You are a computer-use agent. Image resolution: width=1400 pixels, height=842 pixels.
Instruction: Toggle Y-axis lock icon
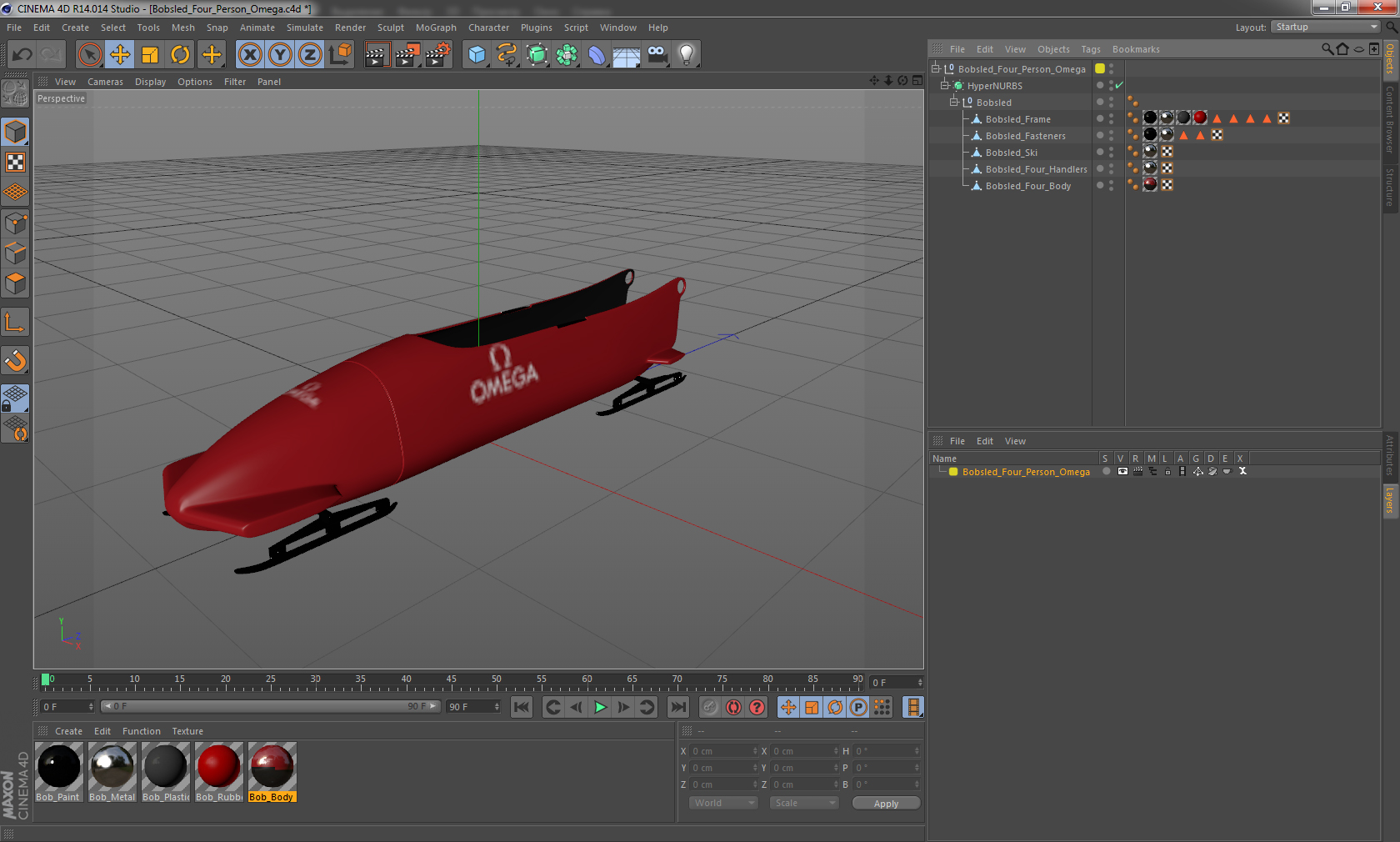(x=280, y=55)
